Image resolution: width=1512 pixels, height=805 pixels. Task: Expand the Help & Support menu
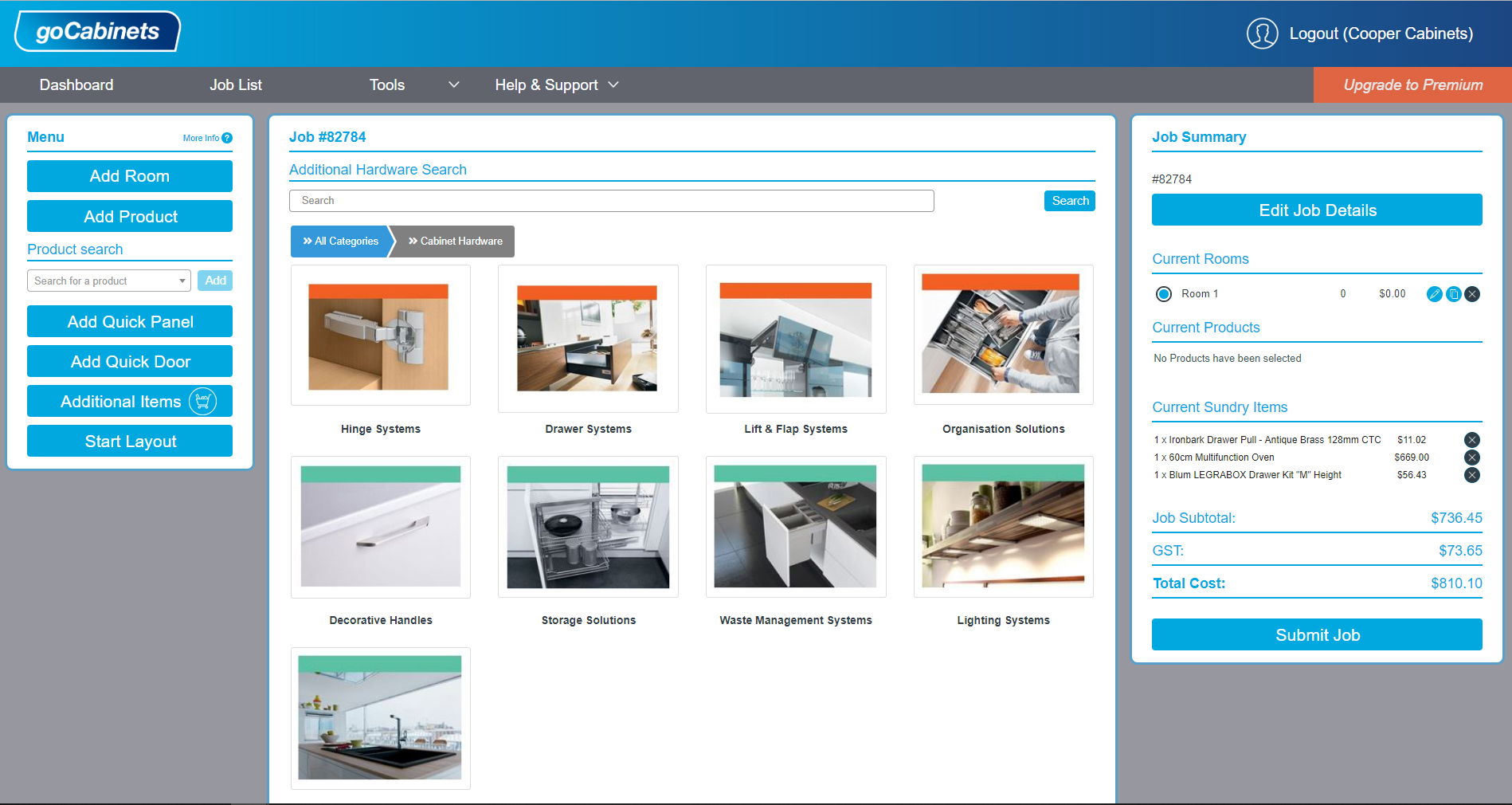point(613,84)
